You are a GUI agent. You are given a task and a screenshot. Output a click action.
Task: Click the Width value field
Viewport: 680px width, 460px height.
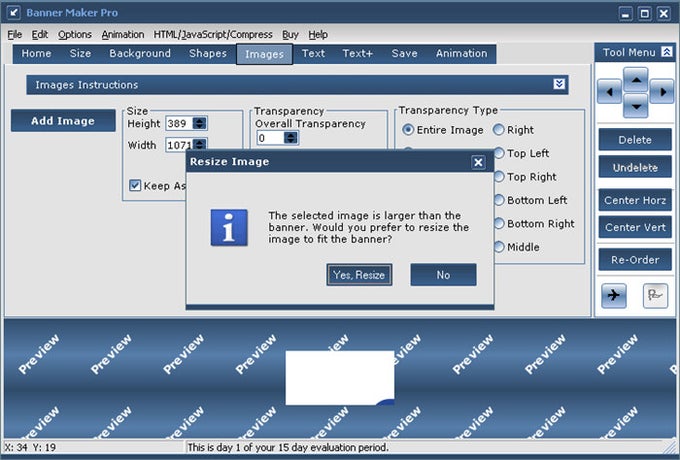tap(179, 145)
